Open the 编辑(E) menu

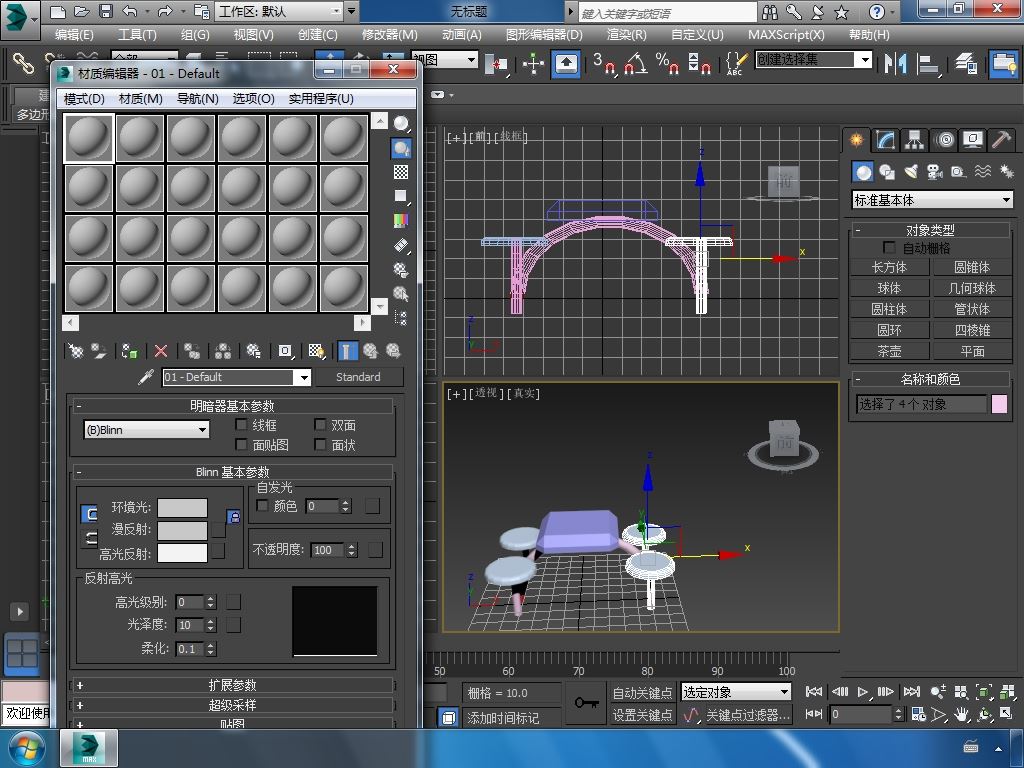[x=74, y=35]
